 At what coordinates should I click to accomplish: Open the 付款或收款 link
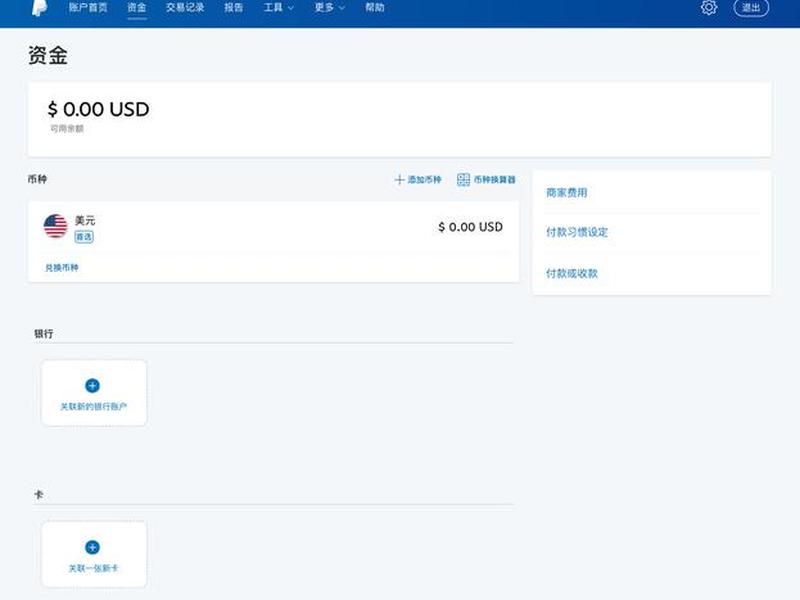tap(572, 273)
